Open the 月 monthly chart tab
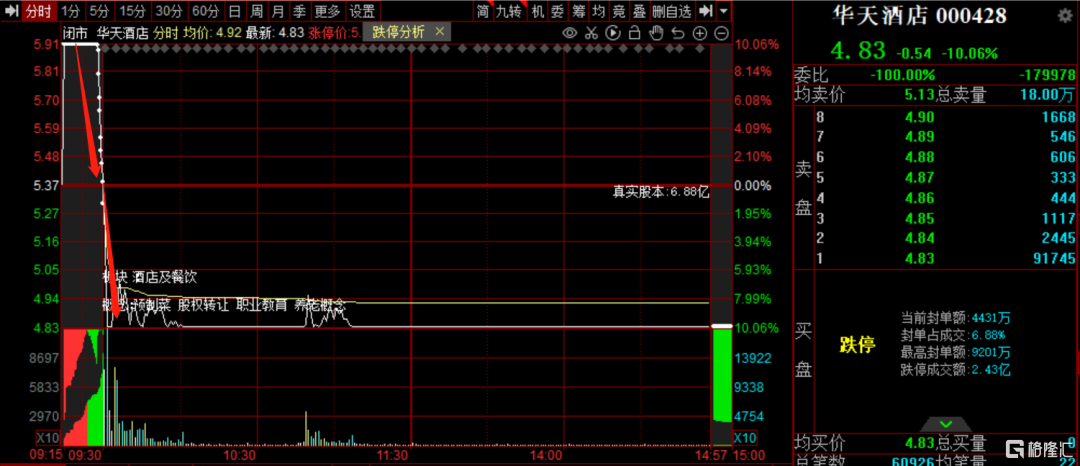The width and height of the screenshot is (1080, 466). tap(278, 10)
